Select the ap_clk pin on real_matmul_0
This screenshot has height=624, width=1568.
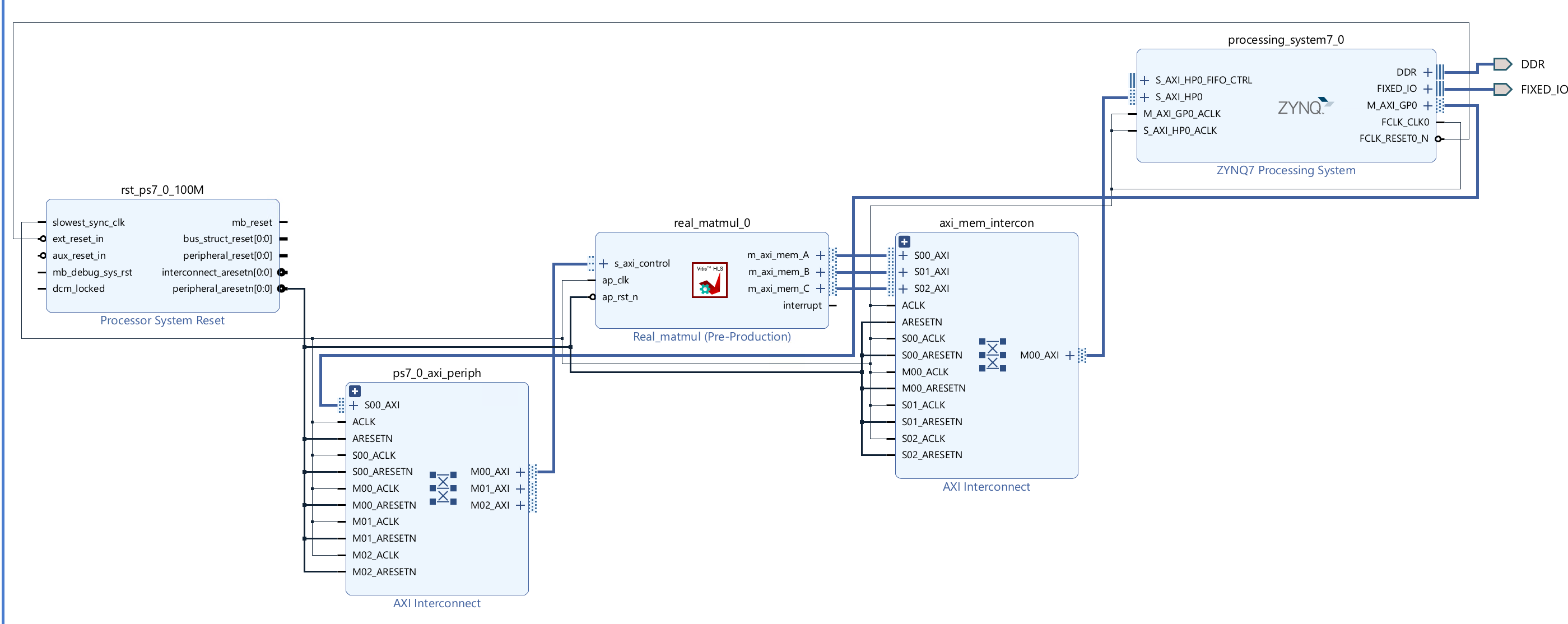pos(616,281)
